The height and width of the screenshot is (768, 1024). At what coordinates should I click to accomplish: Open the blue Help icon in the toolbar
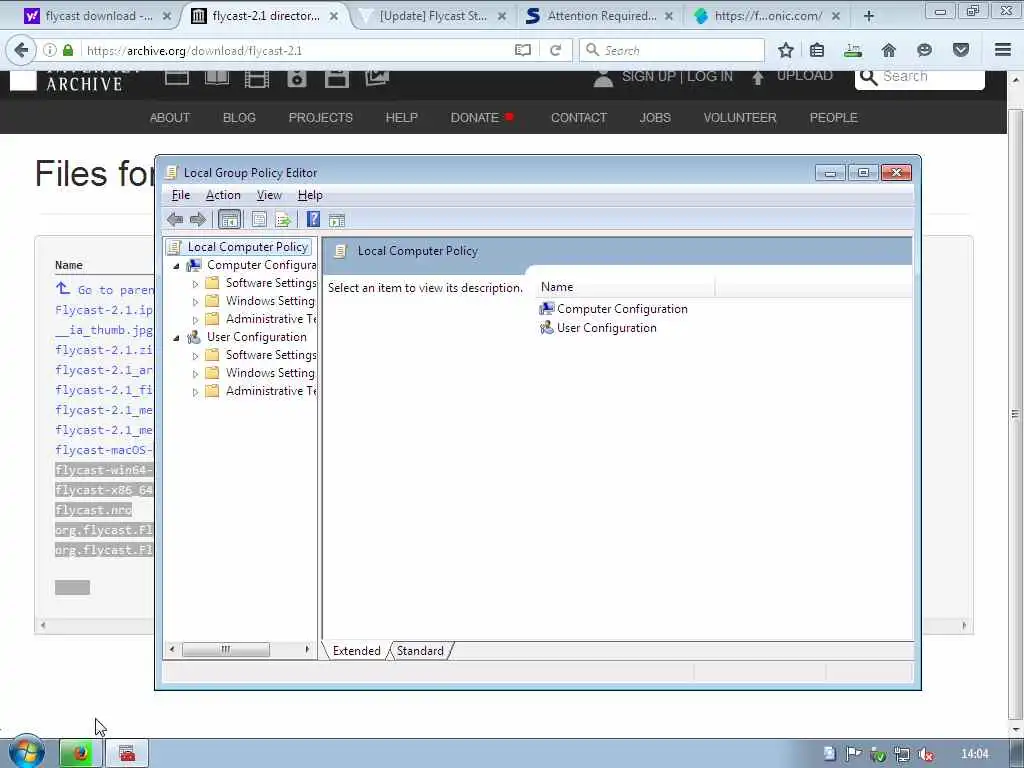click(x=313, y=219)
